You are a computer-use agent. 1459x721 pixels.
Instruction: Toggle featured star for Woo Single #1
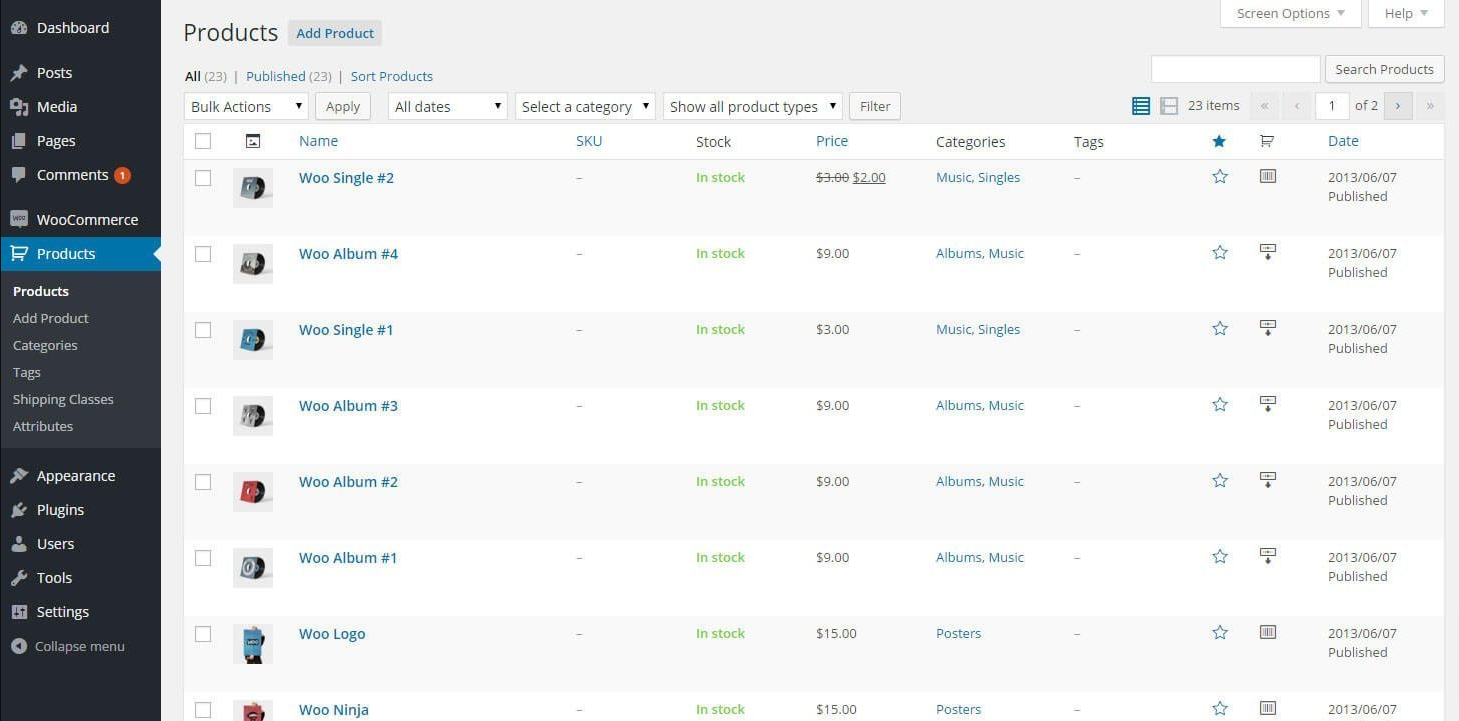1219,329
